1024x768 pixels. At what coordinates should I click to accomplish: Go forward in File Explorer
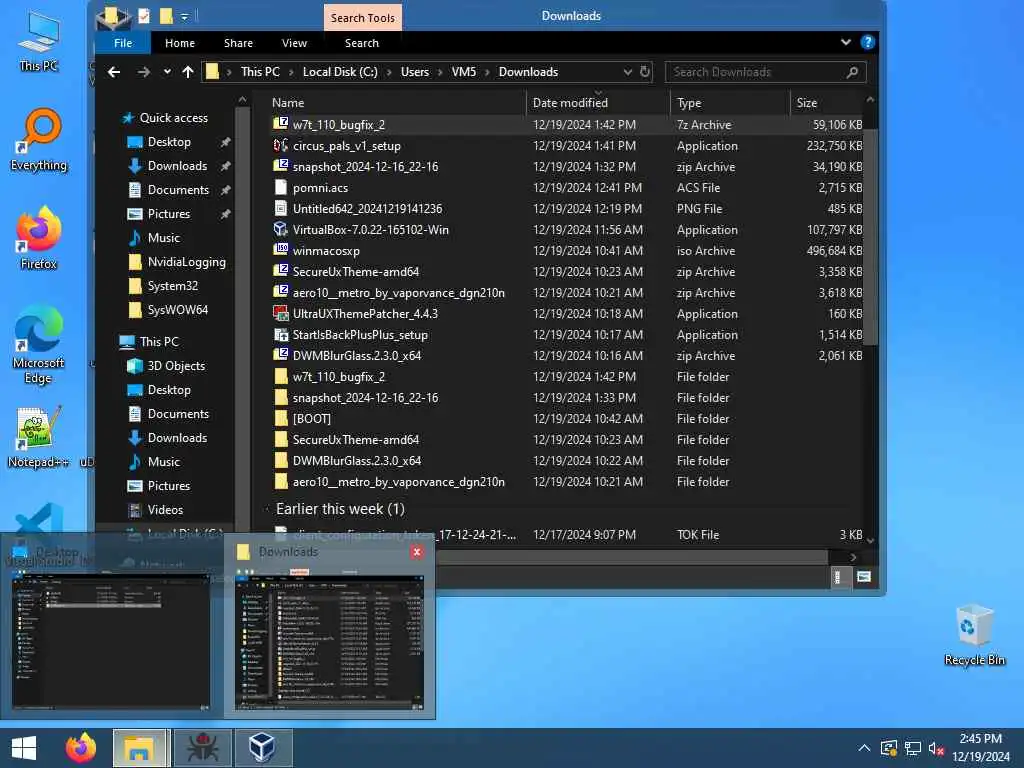pos(143,72)
